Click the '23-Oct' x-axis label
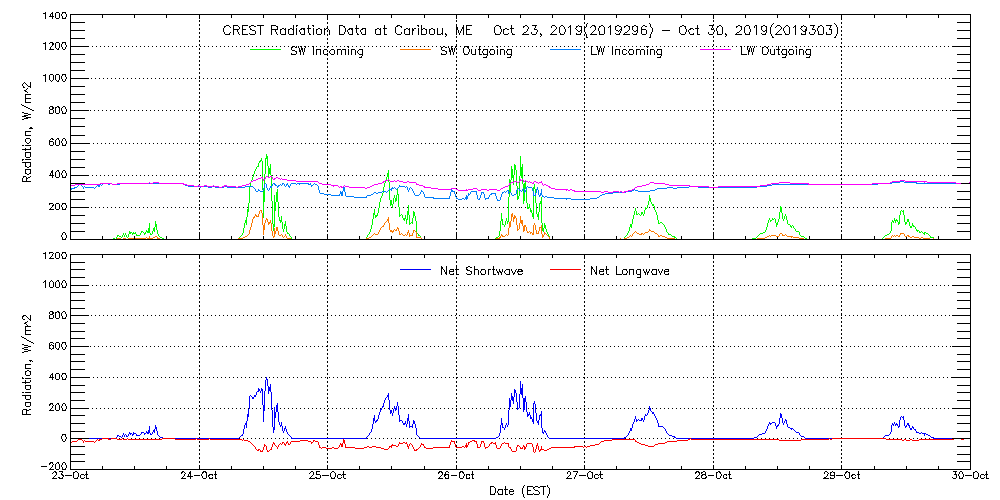Screen dimensions: 1000x500 pyautogui.click(x=71, y=476)
